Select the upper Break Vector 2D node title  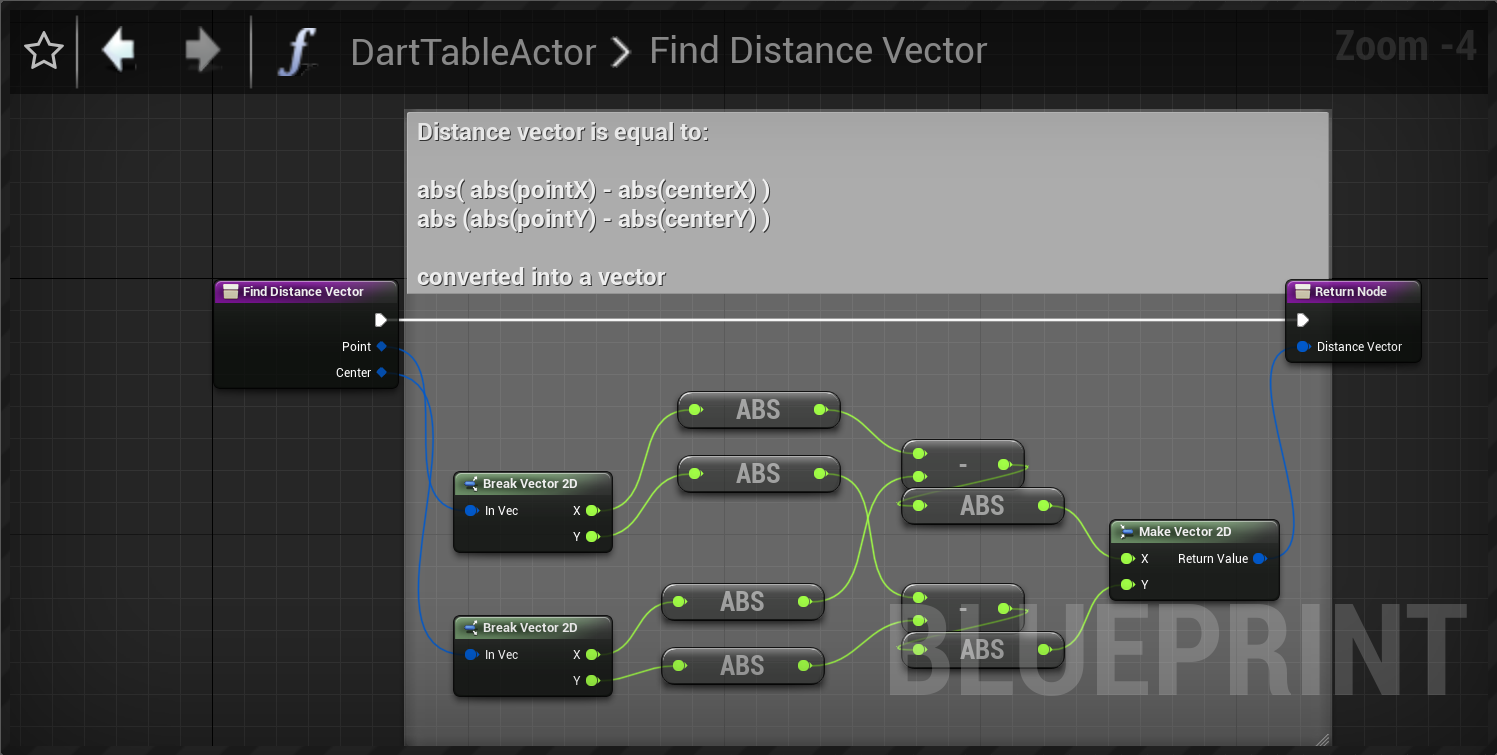pos(530,484)
